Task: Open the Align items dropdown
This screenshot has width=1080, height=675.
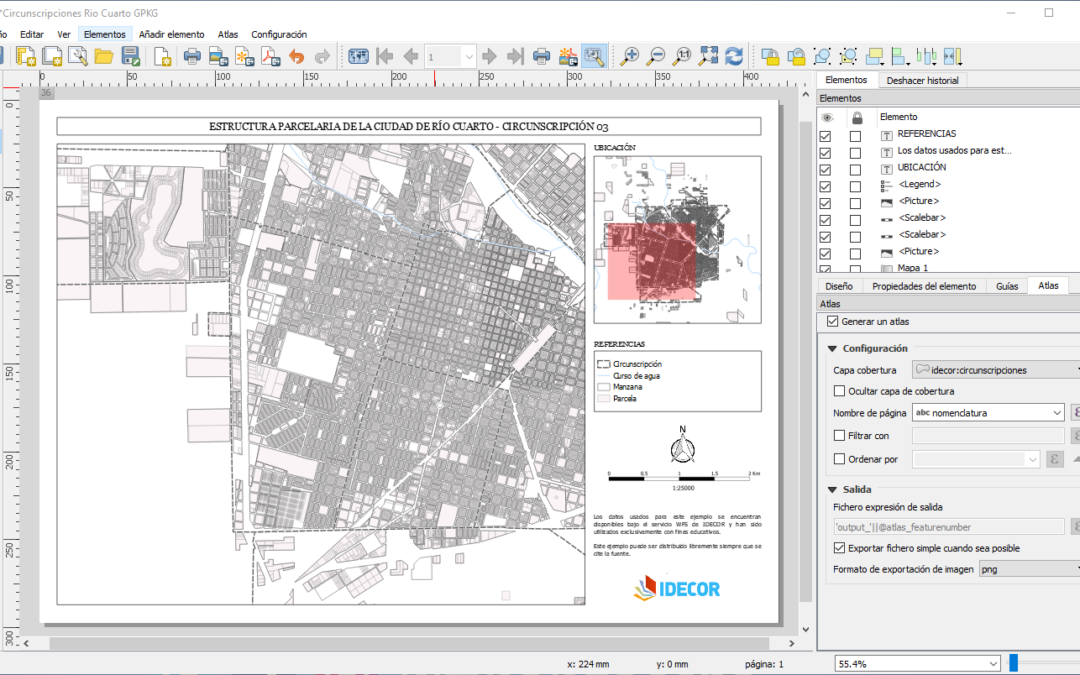Action: click(x=901, y=56)
